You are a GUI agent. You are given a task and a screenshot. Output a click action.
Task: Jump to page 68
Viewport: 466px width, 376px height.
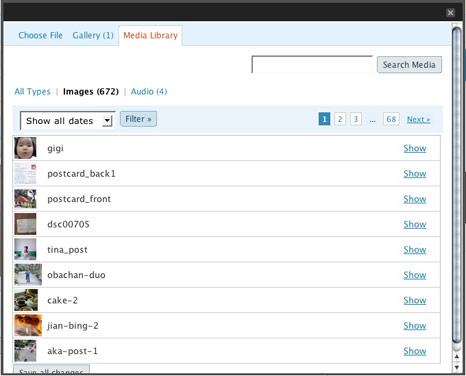tap(391, 119)
